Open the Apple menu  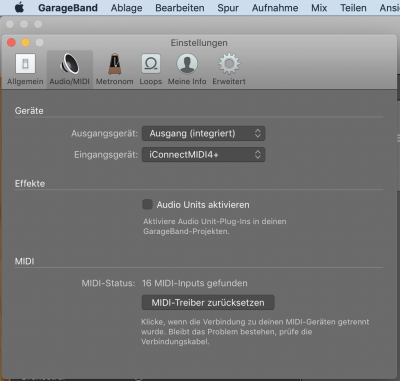20,7
